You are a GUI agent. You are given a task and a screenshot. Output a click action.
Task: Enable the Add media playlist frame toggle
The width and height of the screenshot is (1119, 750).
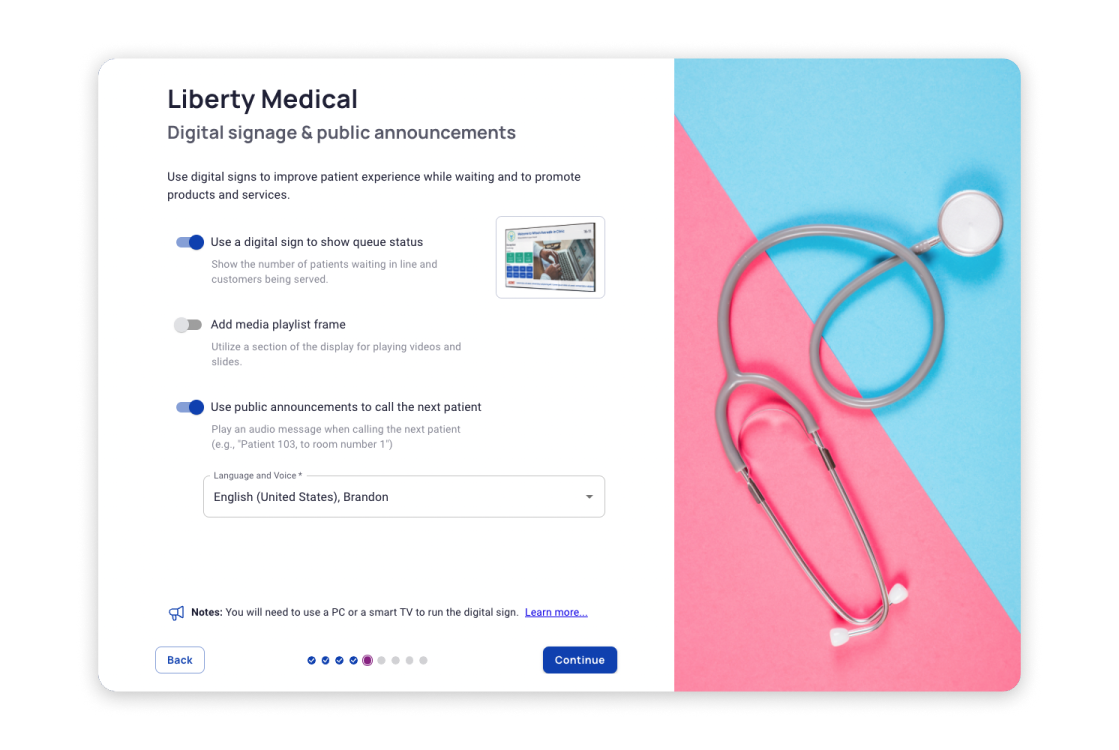click(x=188, y=325)
